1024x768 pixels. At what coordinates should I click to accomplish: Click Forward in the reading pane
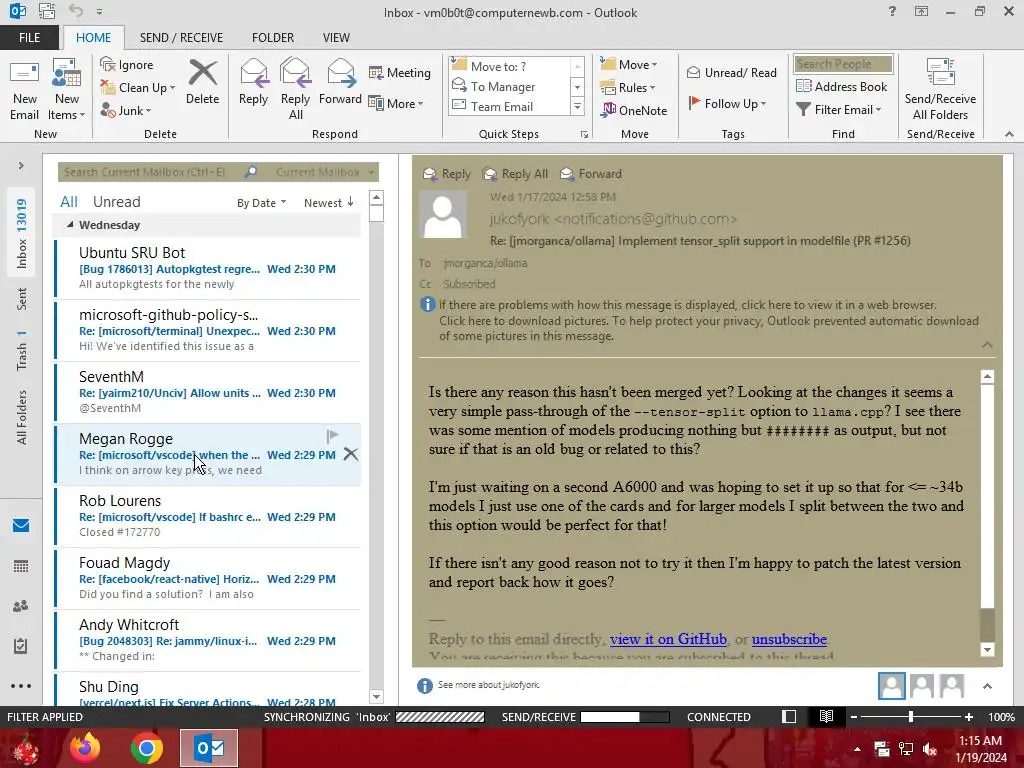click(591, 174)
